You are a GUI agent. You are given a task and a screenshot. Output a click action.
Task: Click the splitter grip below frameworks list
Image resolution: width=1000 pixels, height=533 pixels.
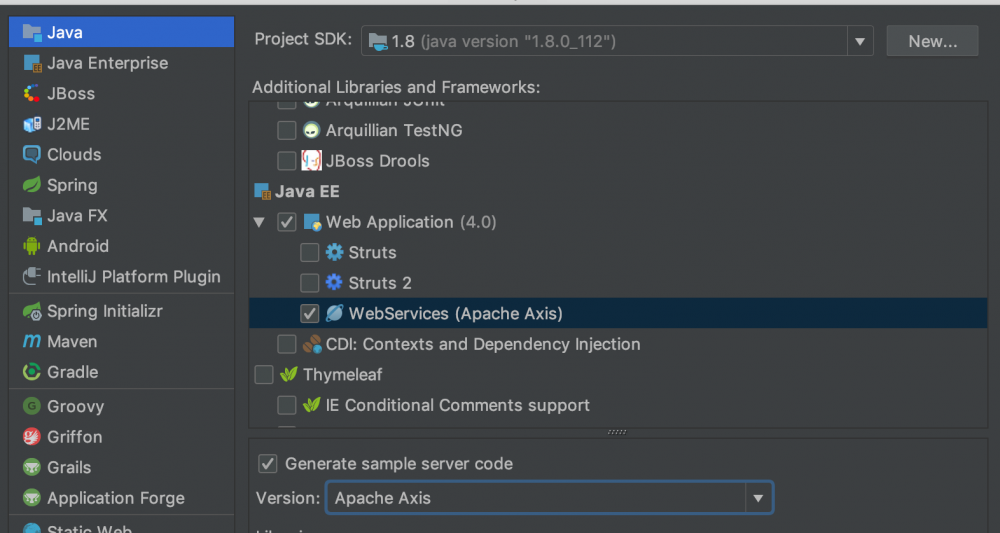(x=617, y=432)
